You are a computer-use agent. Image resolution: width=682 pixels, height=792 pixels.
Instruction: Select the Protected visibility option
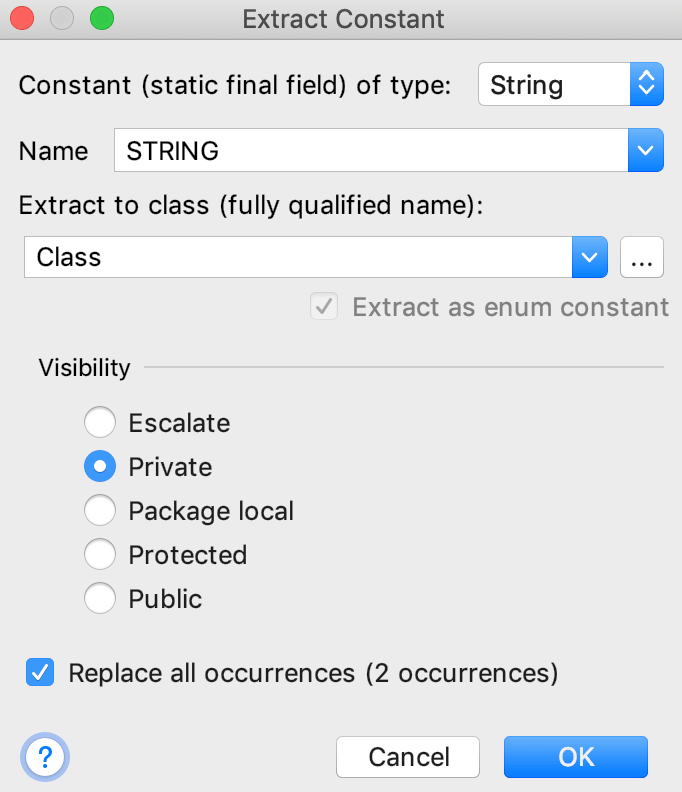tap(100, 555)
